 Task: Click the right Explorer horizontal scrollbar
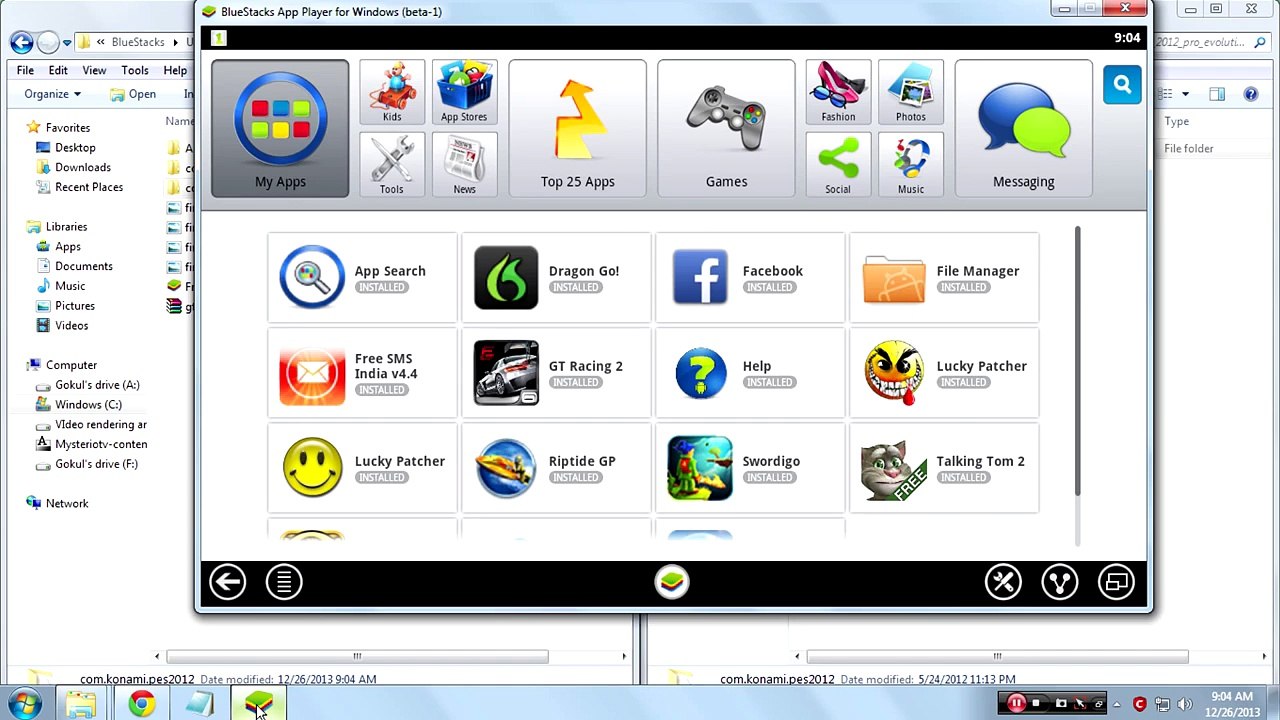tap(997, 656)
